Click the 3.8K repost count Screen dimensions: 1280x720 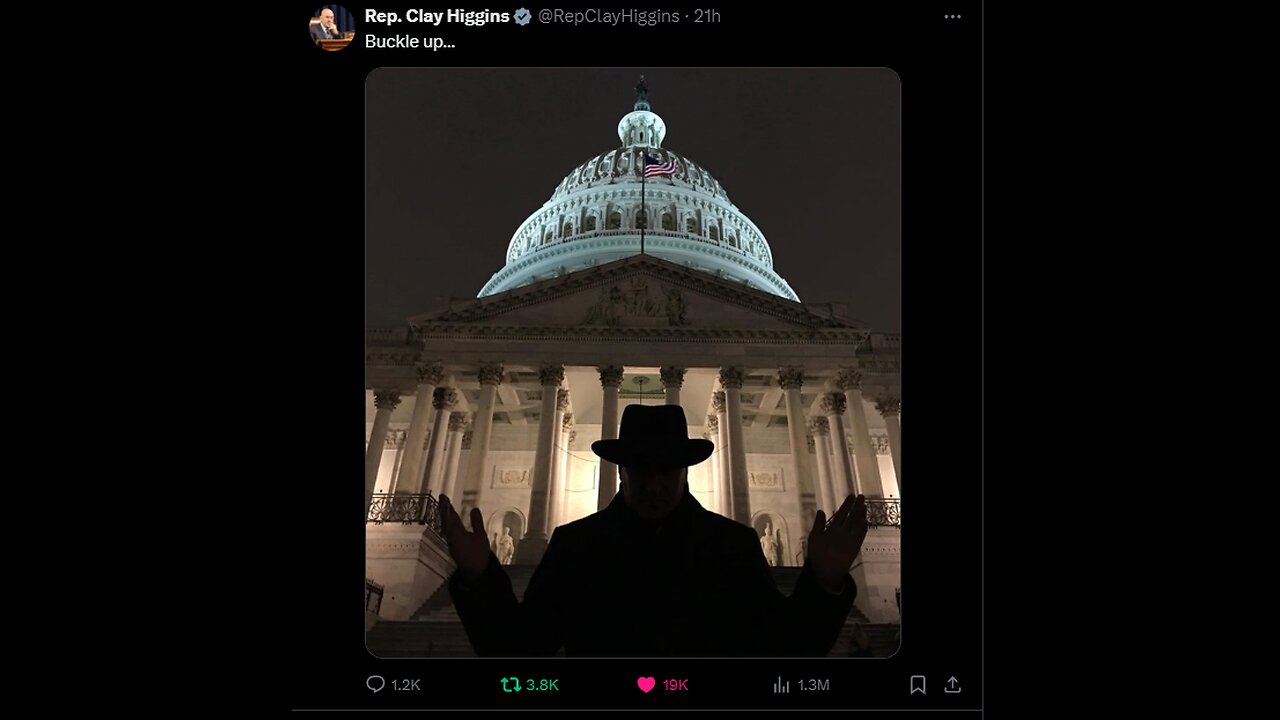[542, 685]
